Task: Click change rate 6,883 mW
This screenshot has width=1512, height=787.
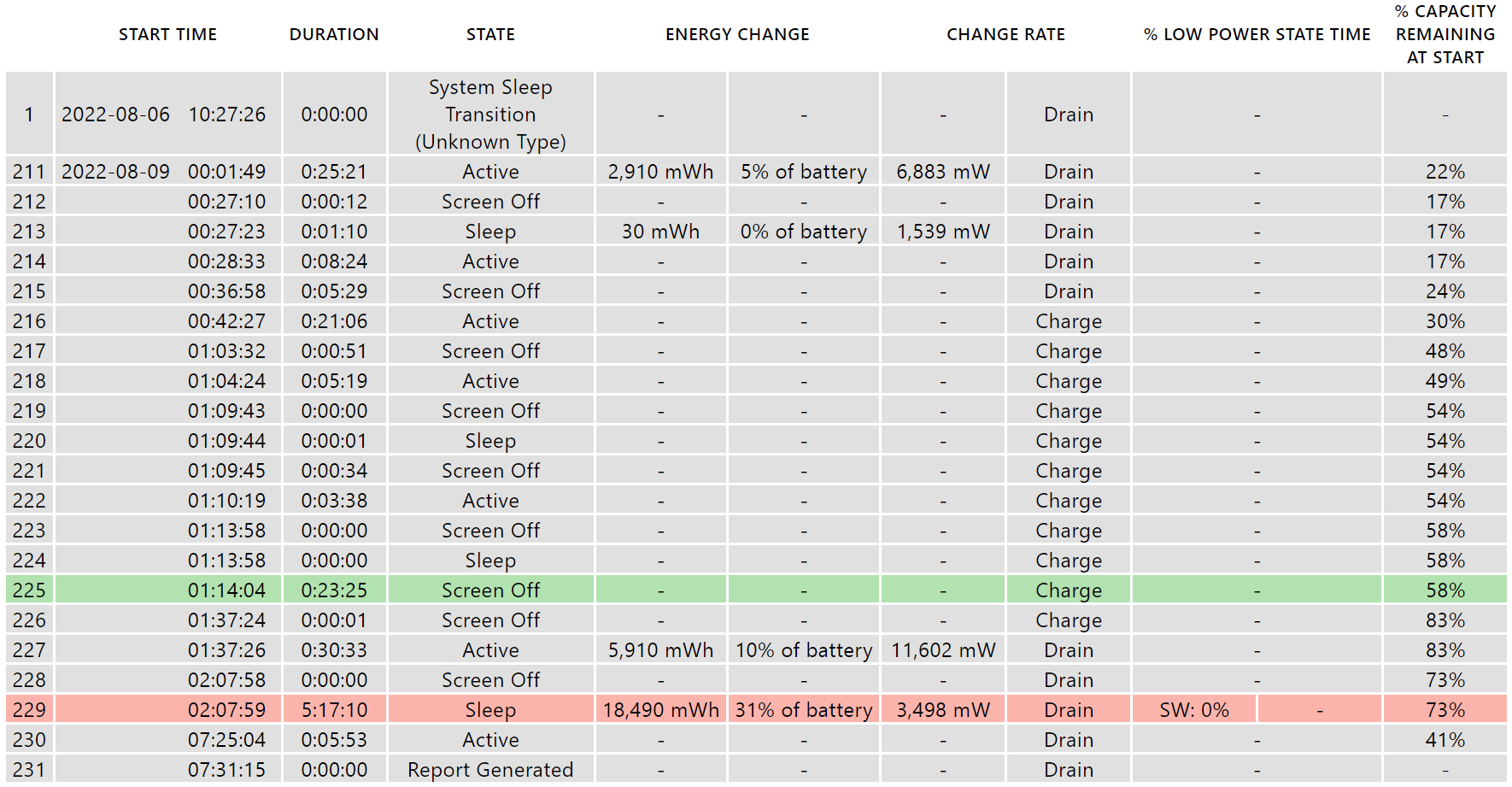Action: [943, 171]
